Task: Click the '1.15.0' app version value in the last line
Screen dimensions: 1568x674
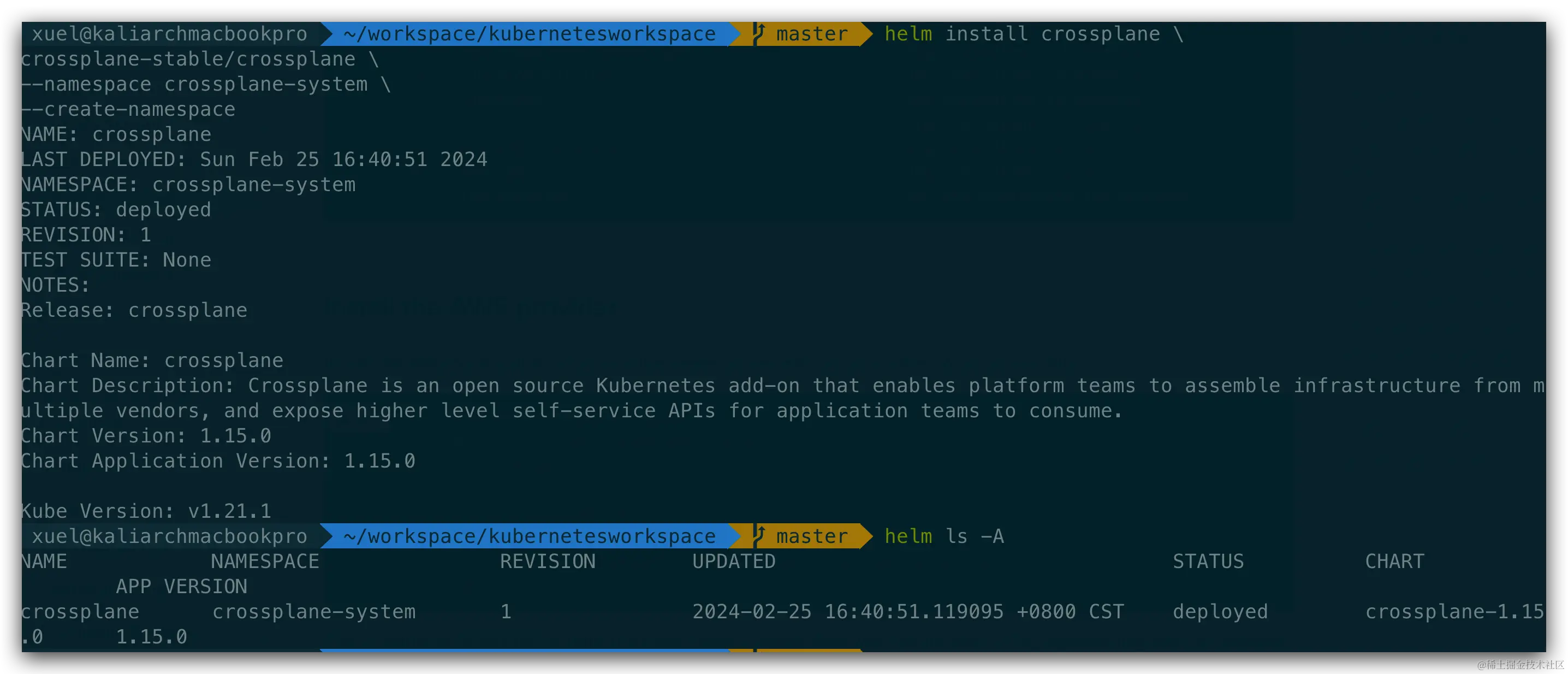Action: pyautogui.click(x=152, y=636)
